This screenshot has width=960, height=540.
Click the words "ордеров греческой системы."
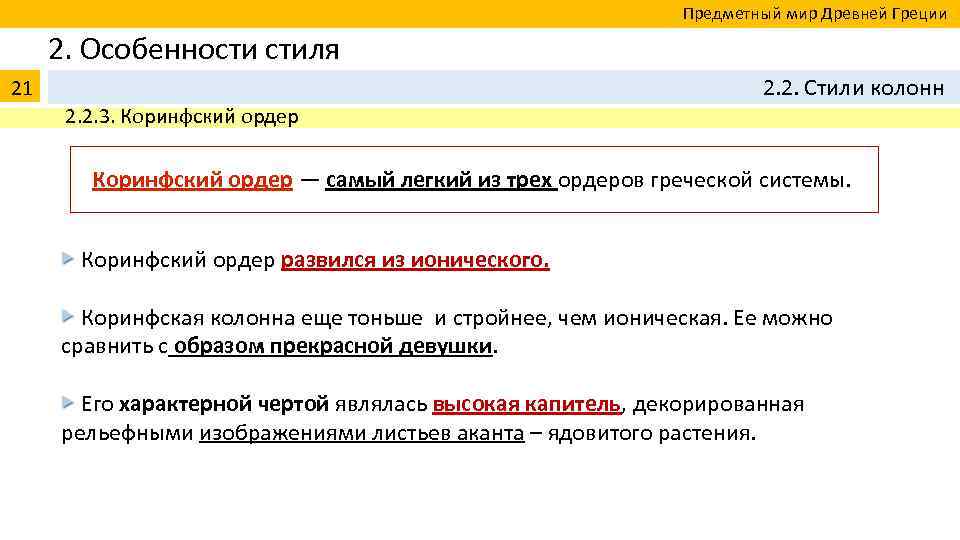click(705, 180)
